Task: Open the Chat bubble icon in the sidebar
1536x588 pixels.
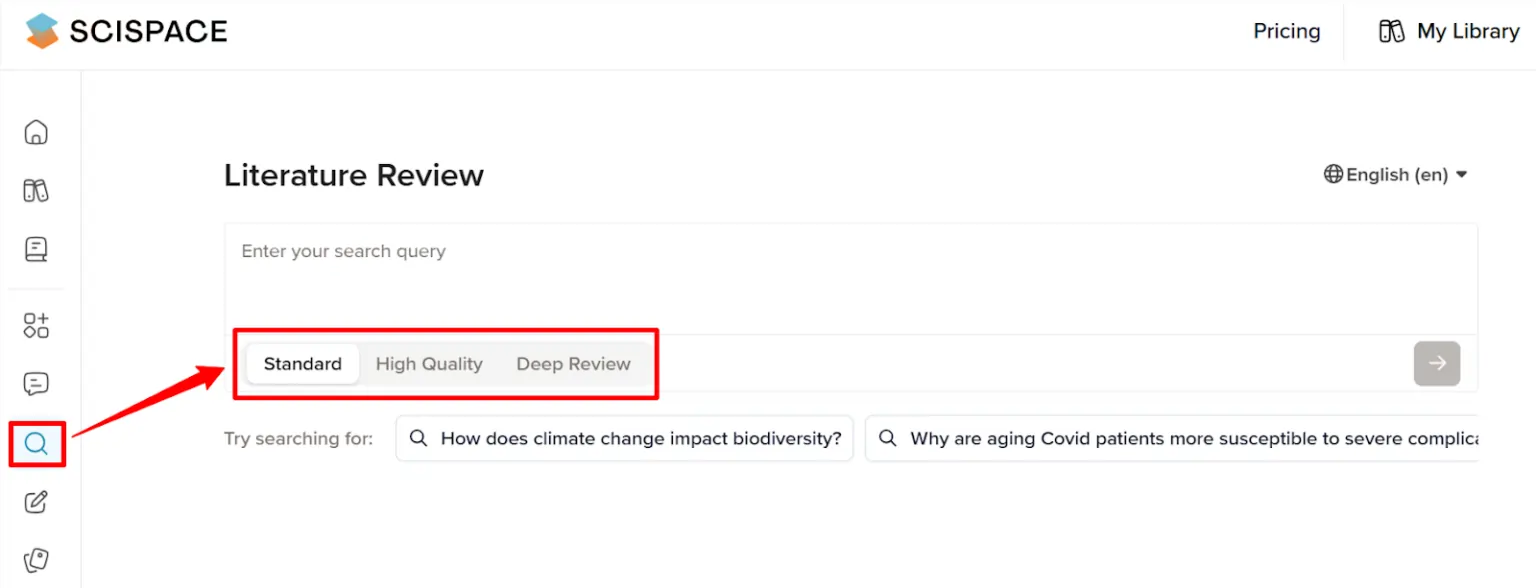Action: pyautogui.click(x=36, y=383)
